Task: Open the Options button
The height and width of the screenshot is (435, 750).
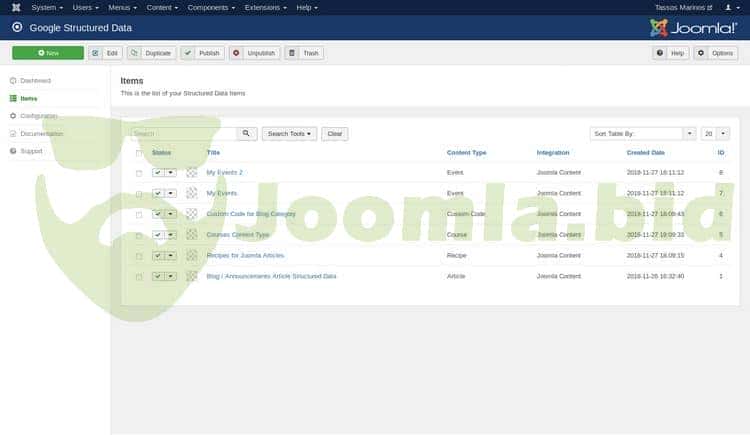Action: click(716, 53)
